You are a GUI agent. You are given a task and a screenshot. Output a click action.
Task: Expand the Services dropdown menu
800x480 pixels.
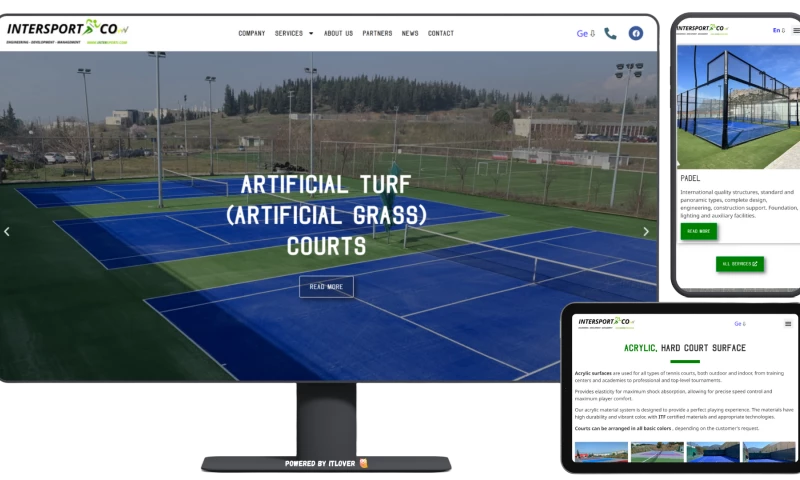pyautogui.click(x=294, y=33)
